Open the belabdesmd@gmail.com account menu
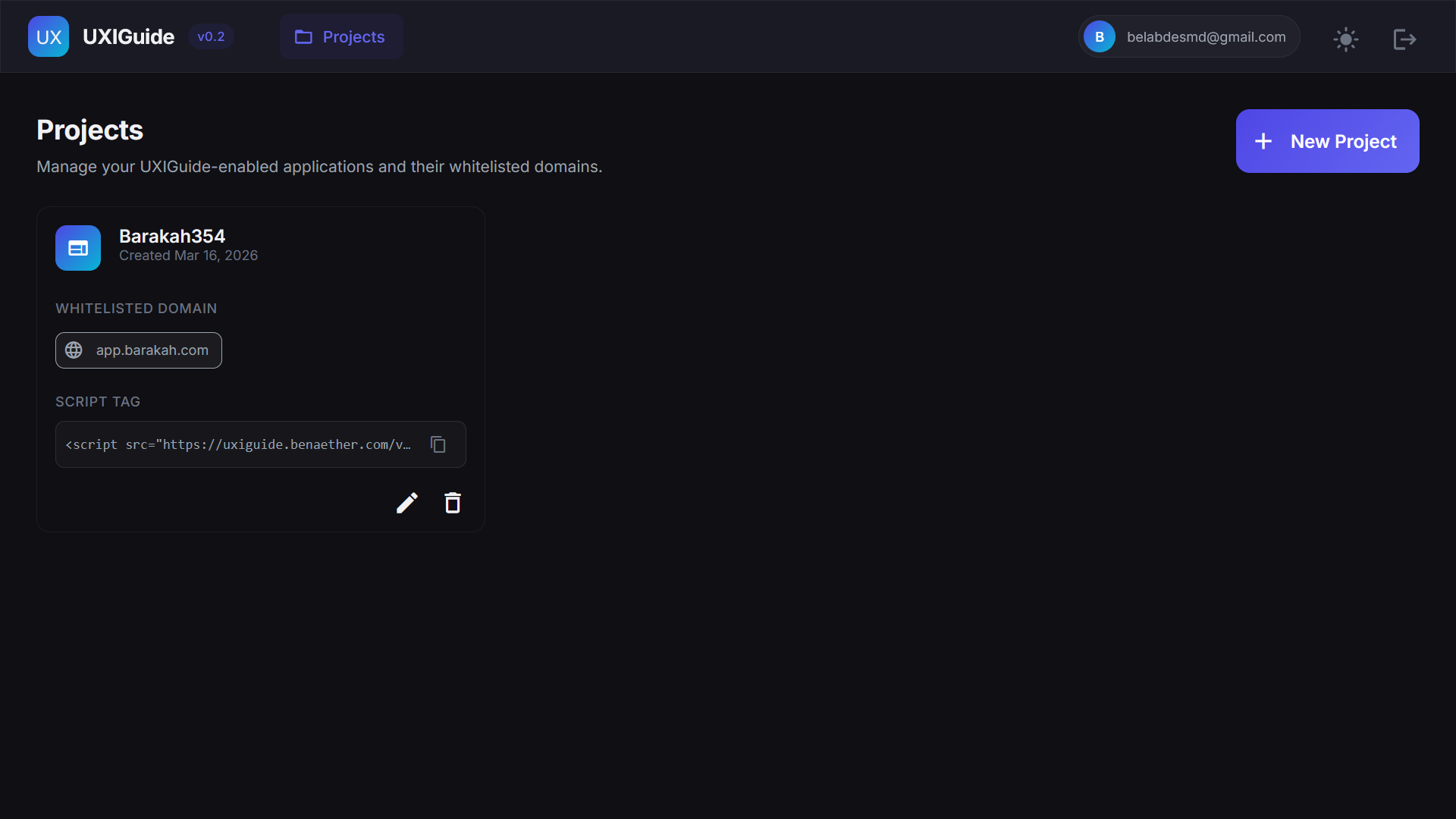Screen dimensions: 1456x819 pyautogui.click(x=1206, y=36)
